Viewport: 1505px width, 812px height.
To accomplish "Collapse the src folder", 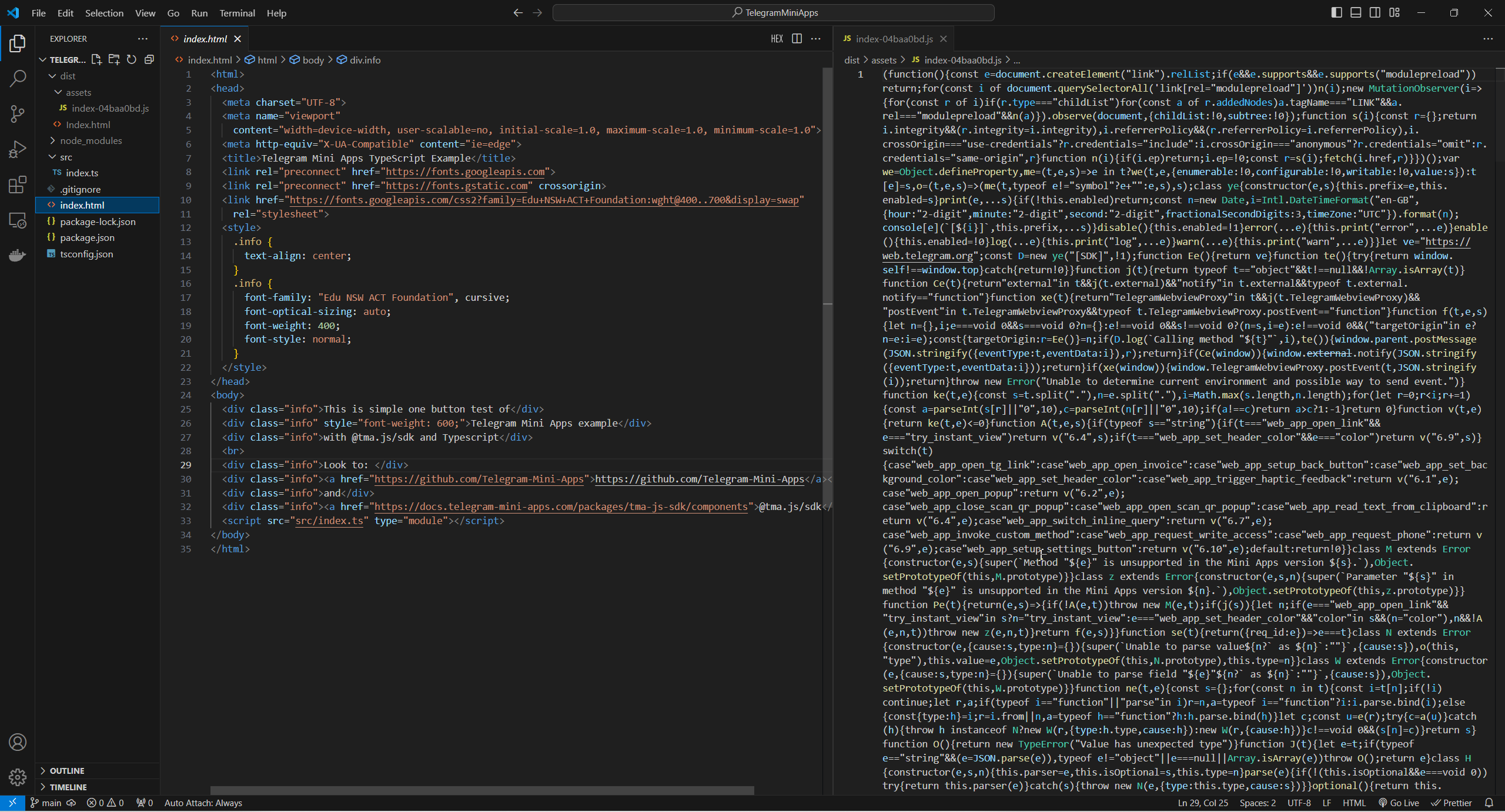I will [65, 157].
